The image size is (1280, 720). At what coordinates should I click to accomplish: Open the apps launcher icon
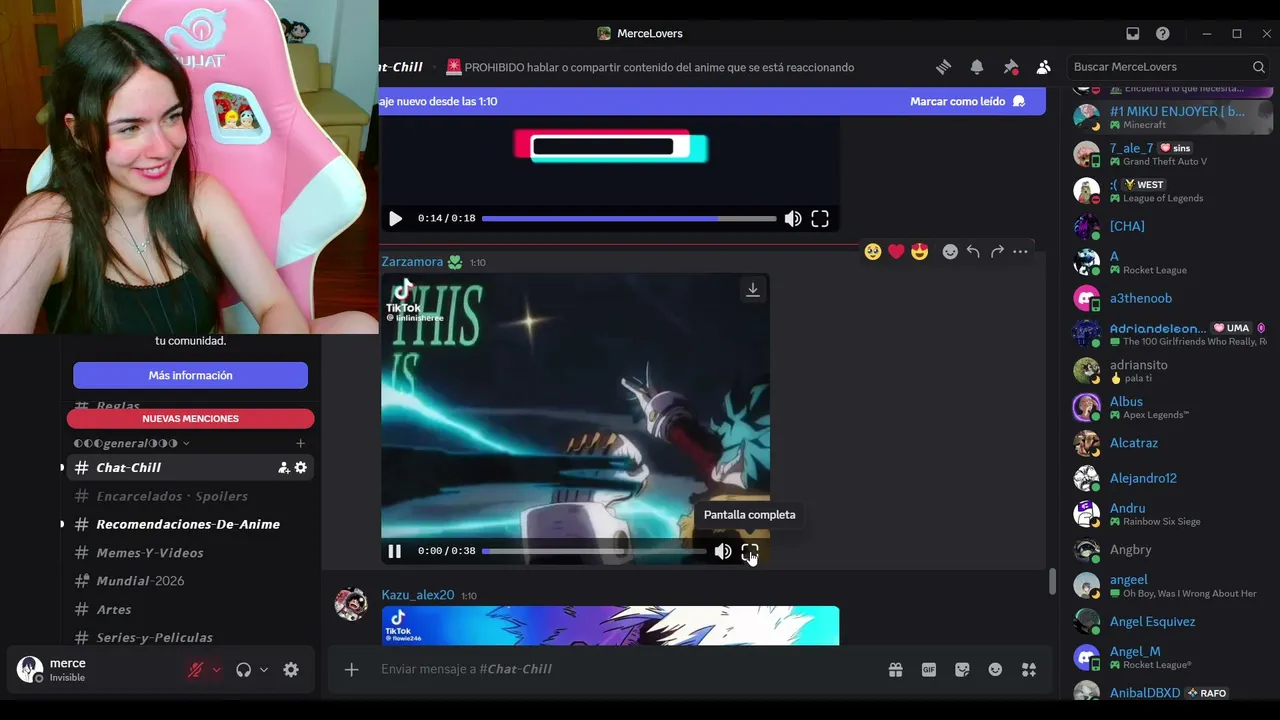point(1029,669)
